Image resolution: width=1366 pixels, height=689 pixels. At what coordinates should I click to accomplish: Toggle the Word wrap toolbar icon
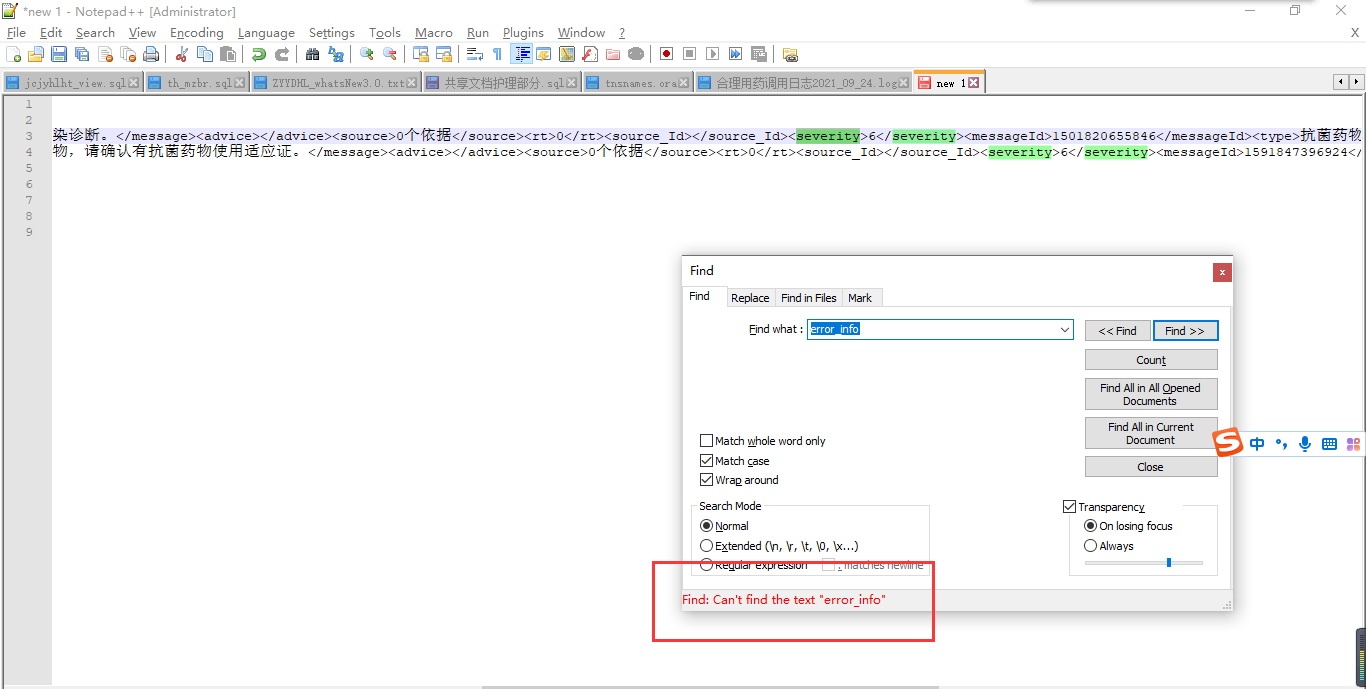pos(475,54)
